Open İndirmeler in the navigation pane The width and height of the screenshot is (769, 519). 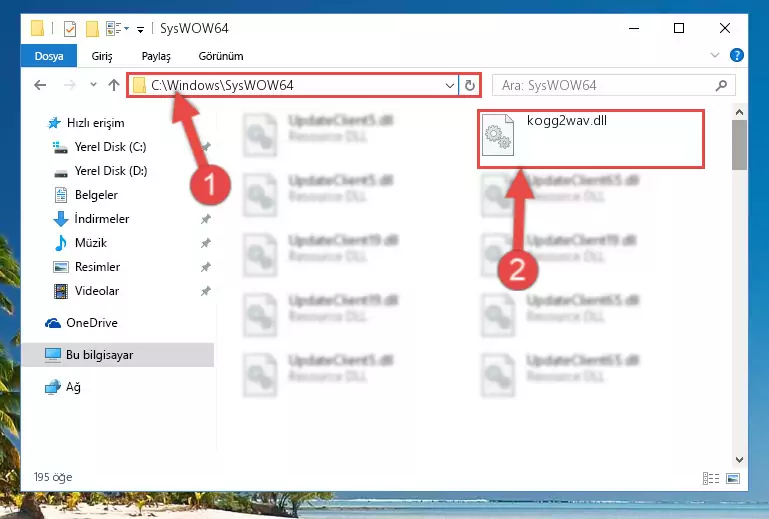[x=102, y=219]
